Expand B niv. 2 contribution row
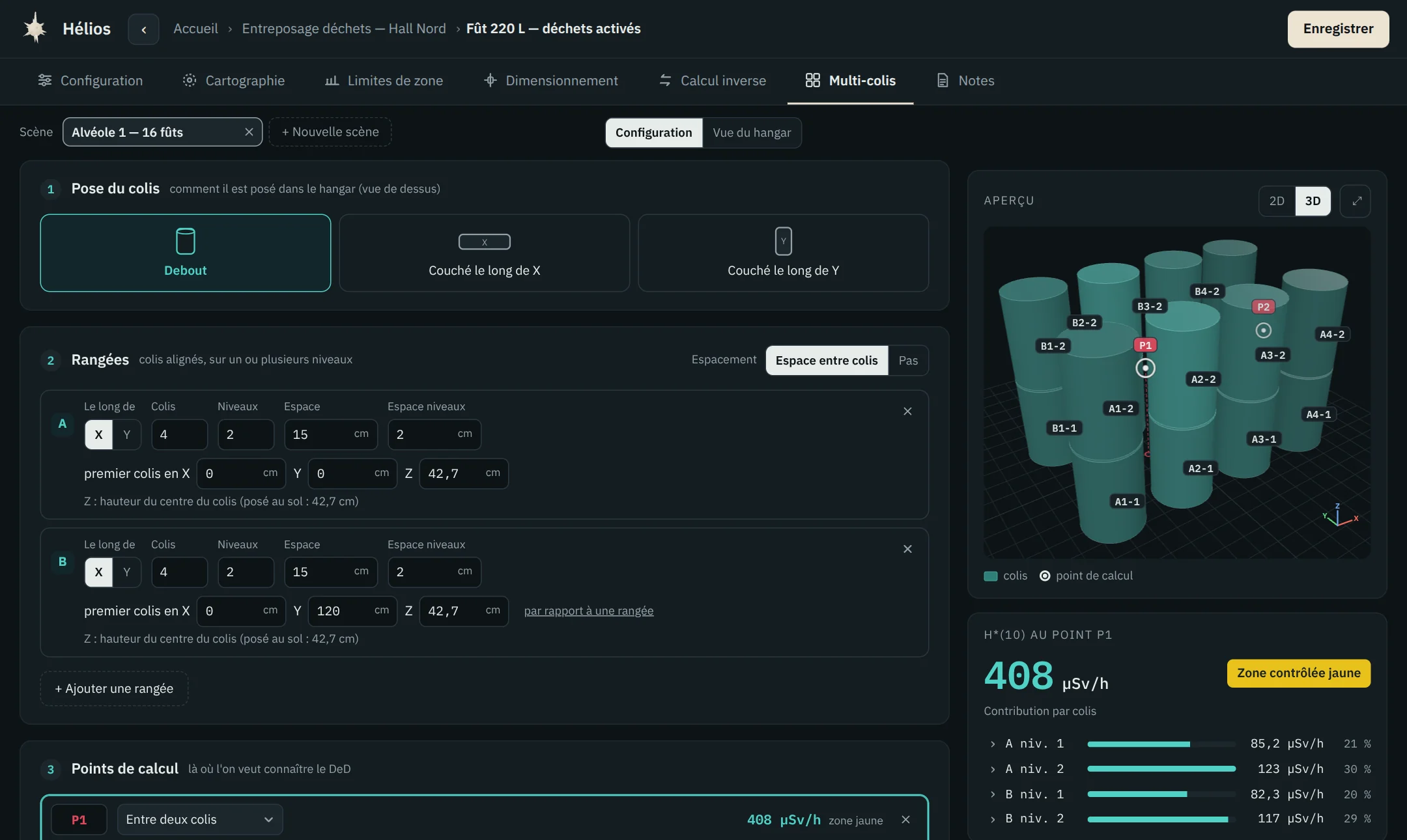This screenshot has height=840, width=1407. coord(993,819)
